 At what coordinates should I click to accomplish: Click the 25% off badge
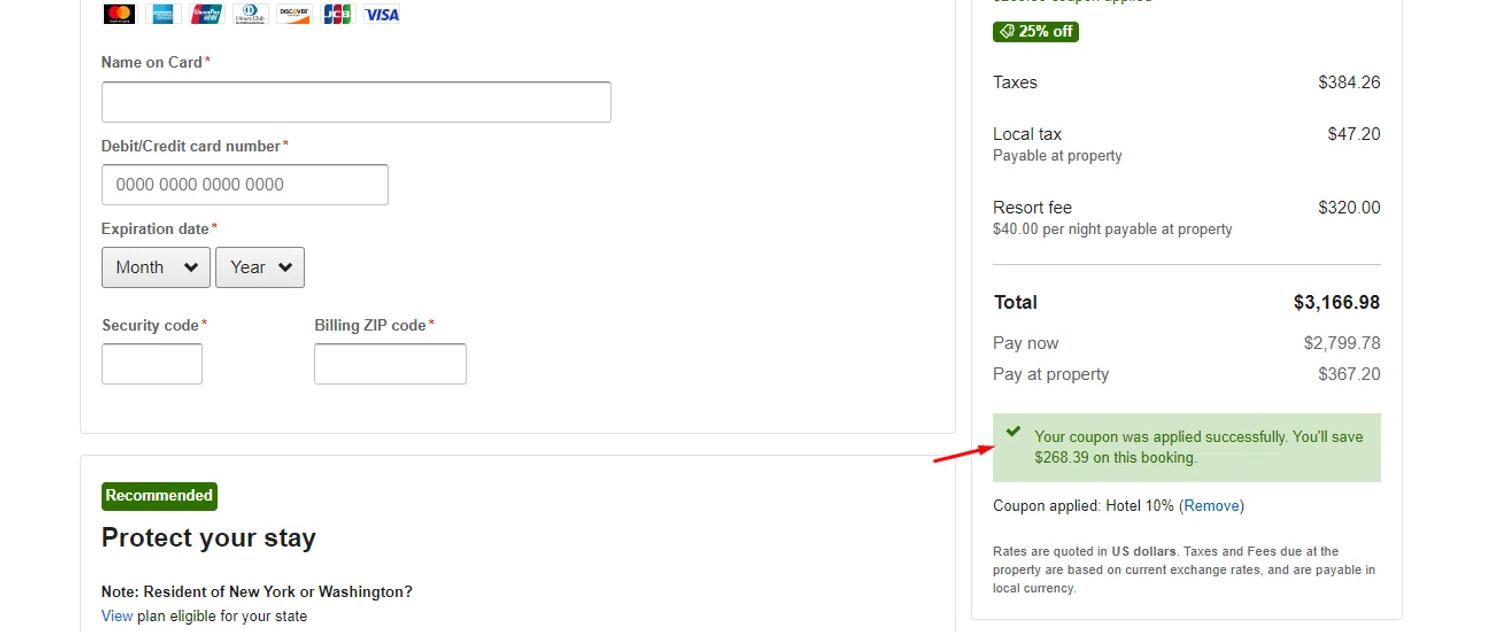[x=1036, y=31]
